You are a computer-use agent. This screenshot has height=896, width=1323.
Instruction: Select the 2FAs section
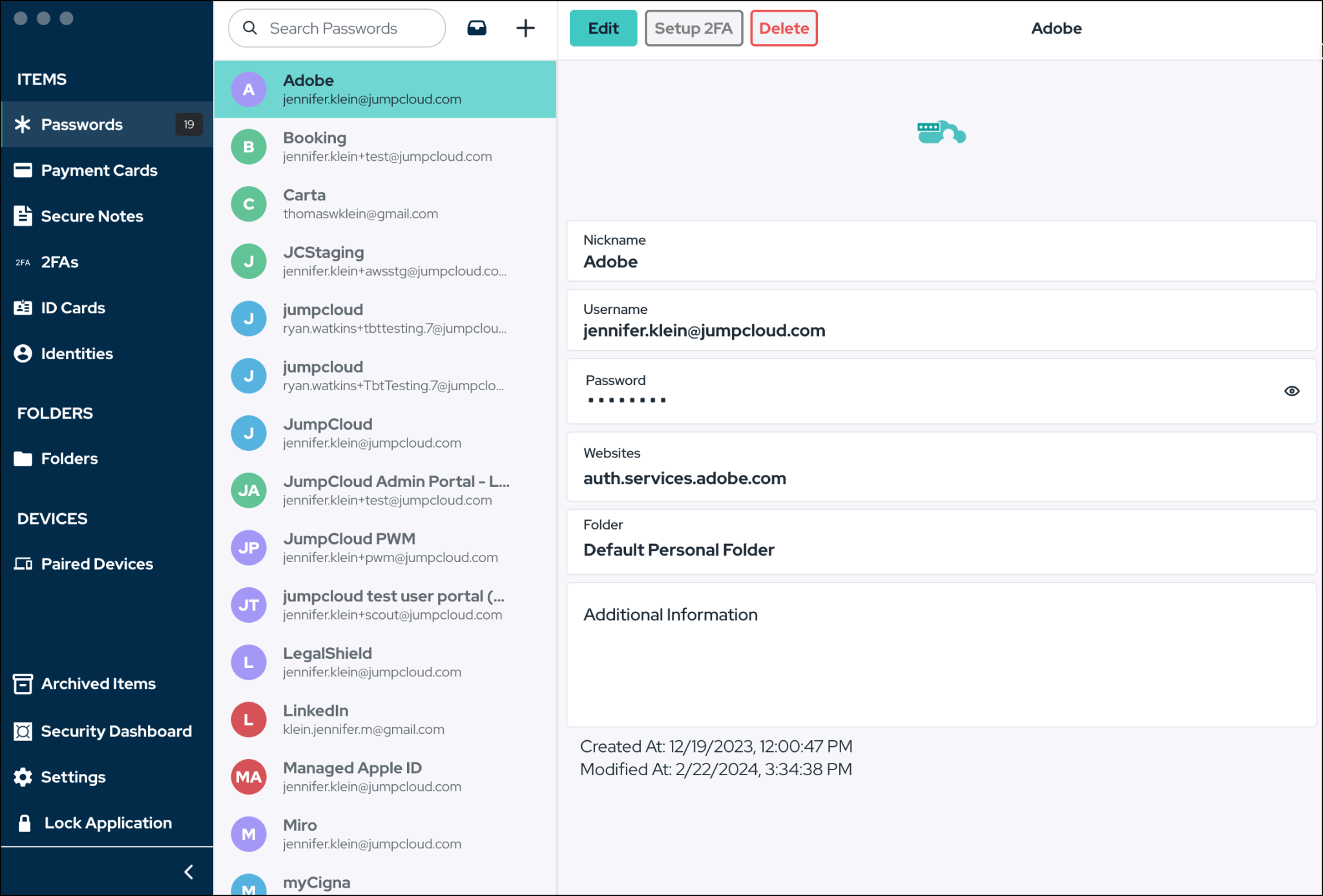(x=60, y=262)
